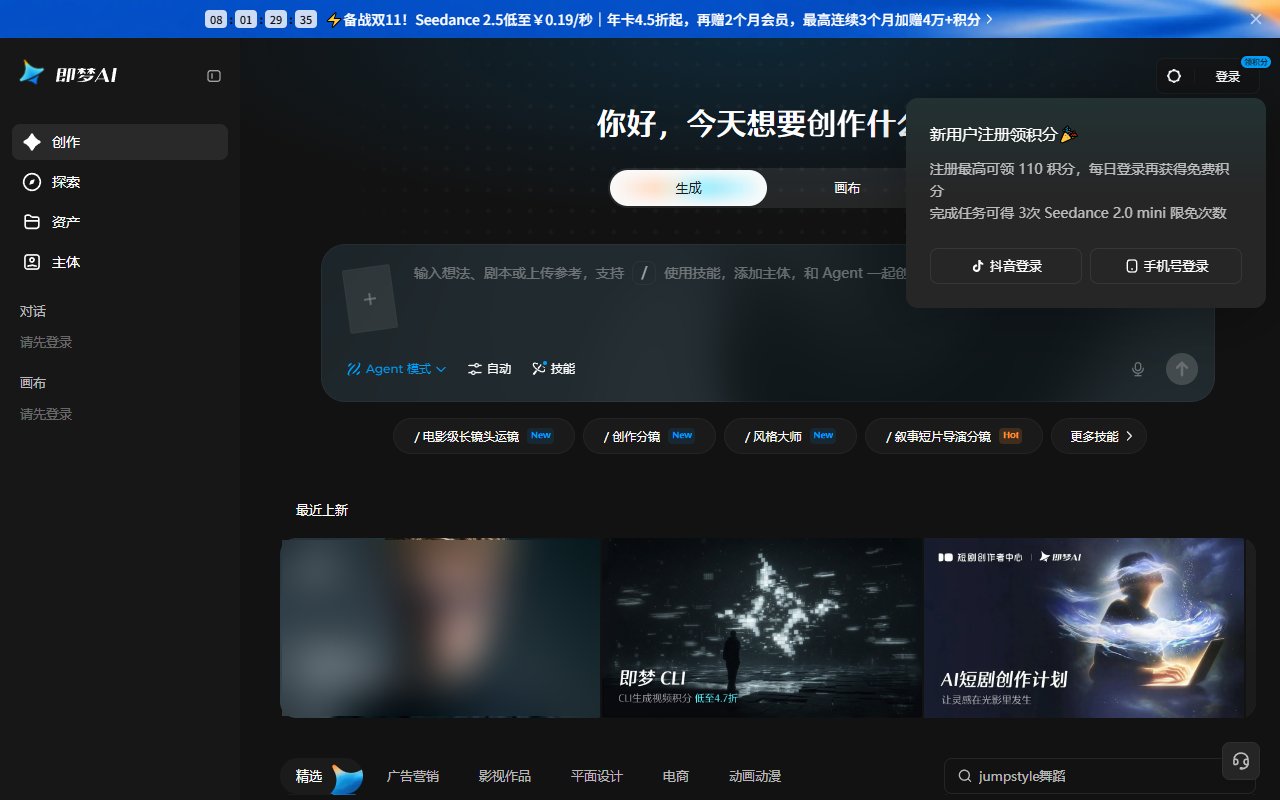Click 请先登录 under 画布
Image resolution: width=1280 pixels, height=800 pixels.
pyautogui.click(x=46, y=414)
